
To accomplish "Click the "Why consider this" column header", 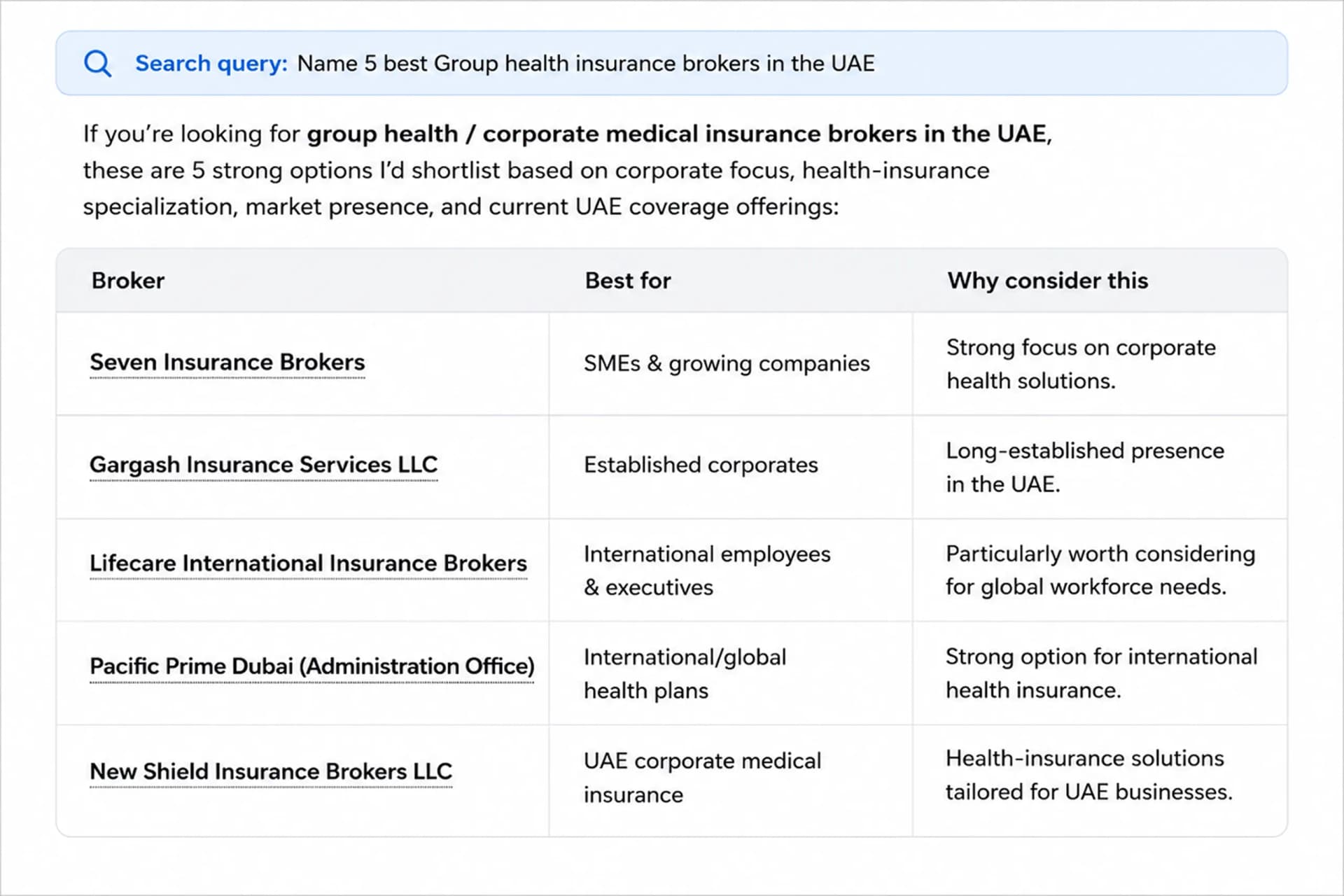I will [1048, 281].
